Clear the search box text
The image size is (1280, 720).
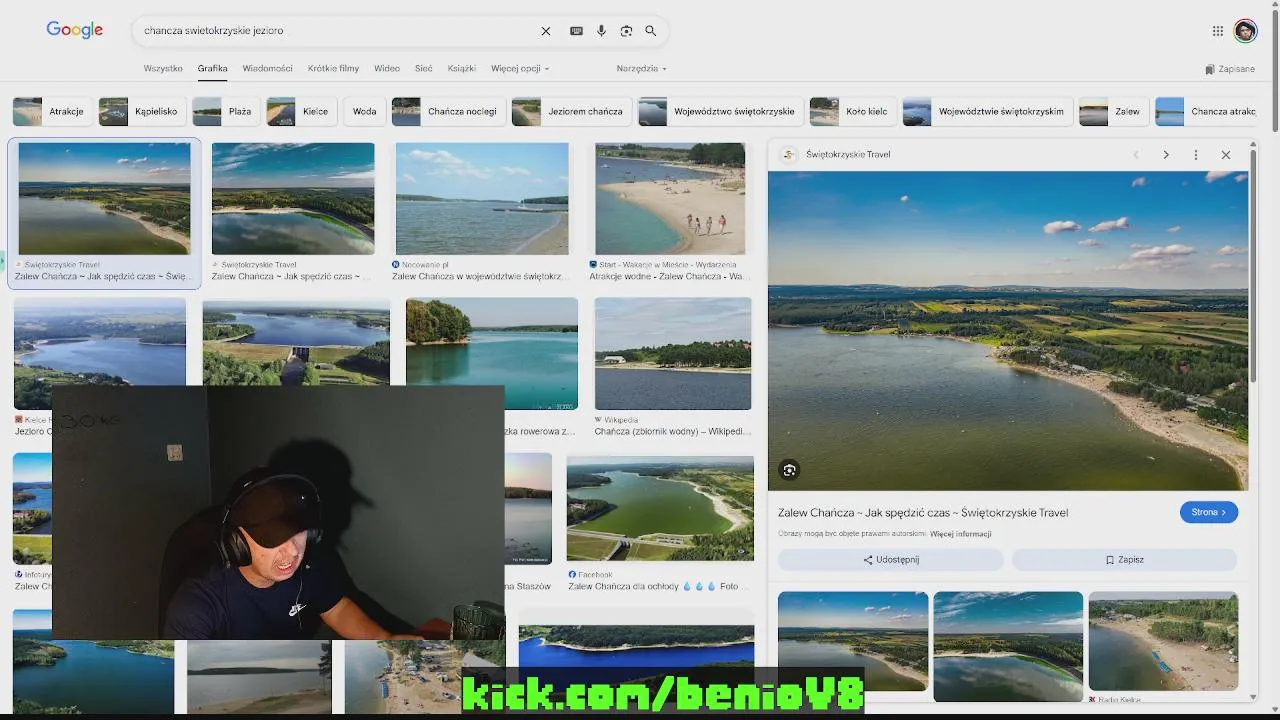[546, 31]
